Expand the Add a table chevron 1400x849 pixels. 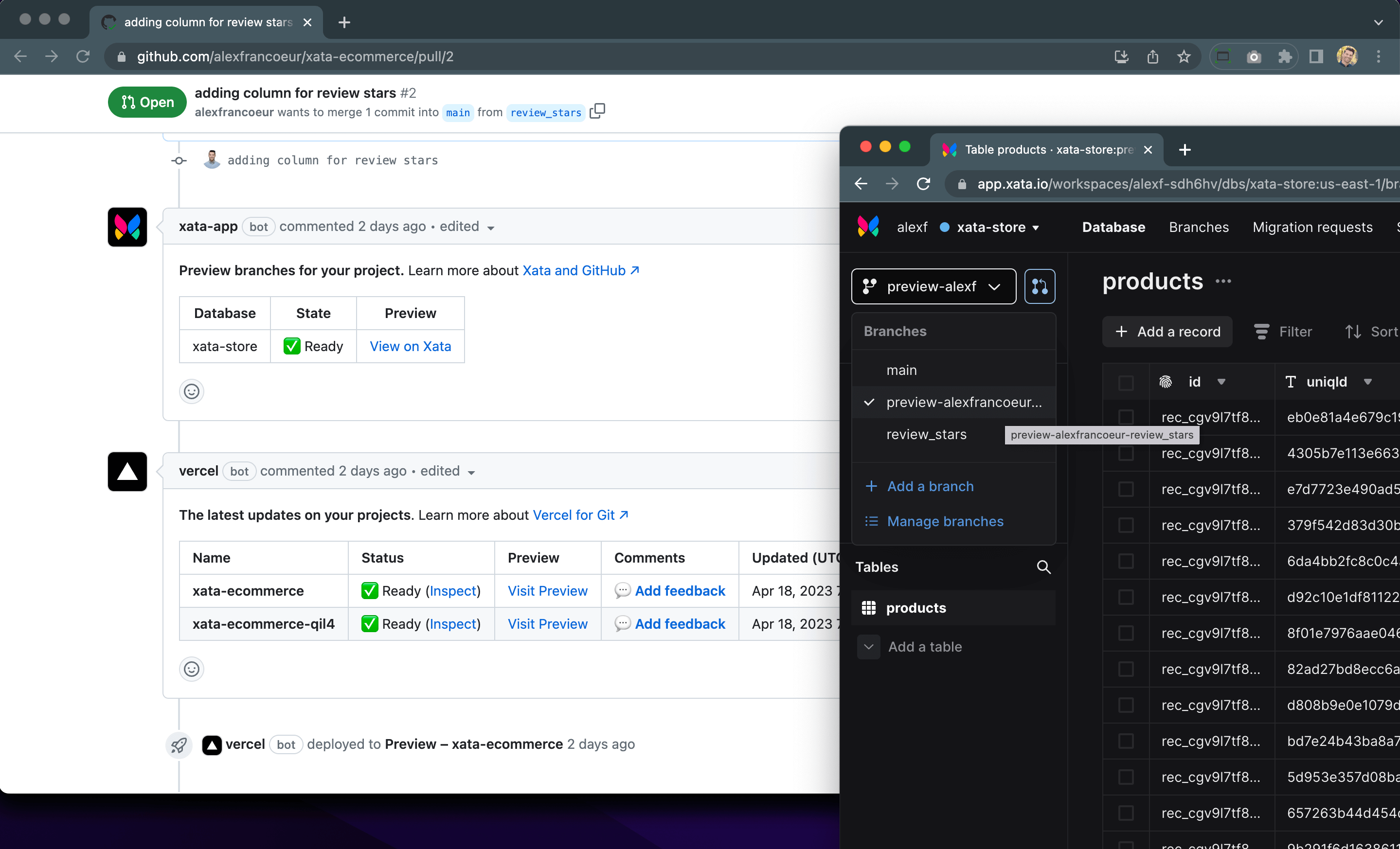[869, 647]
